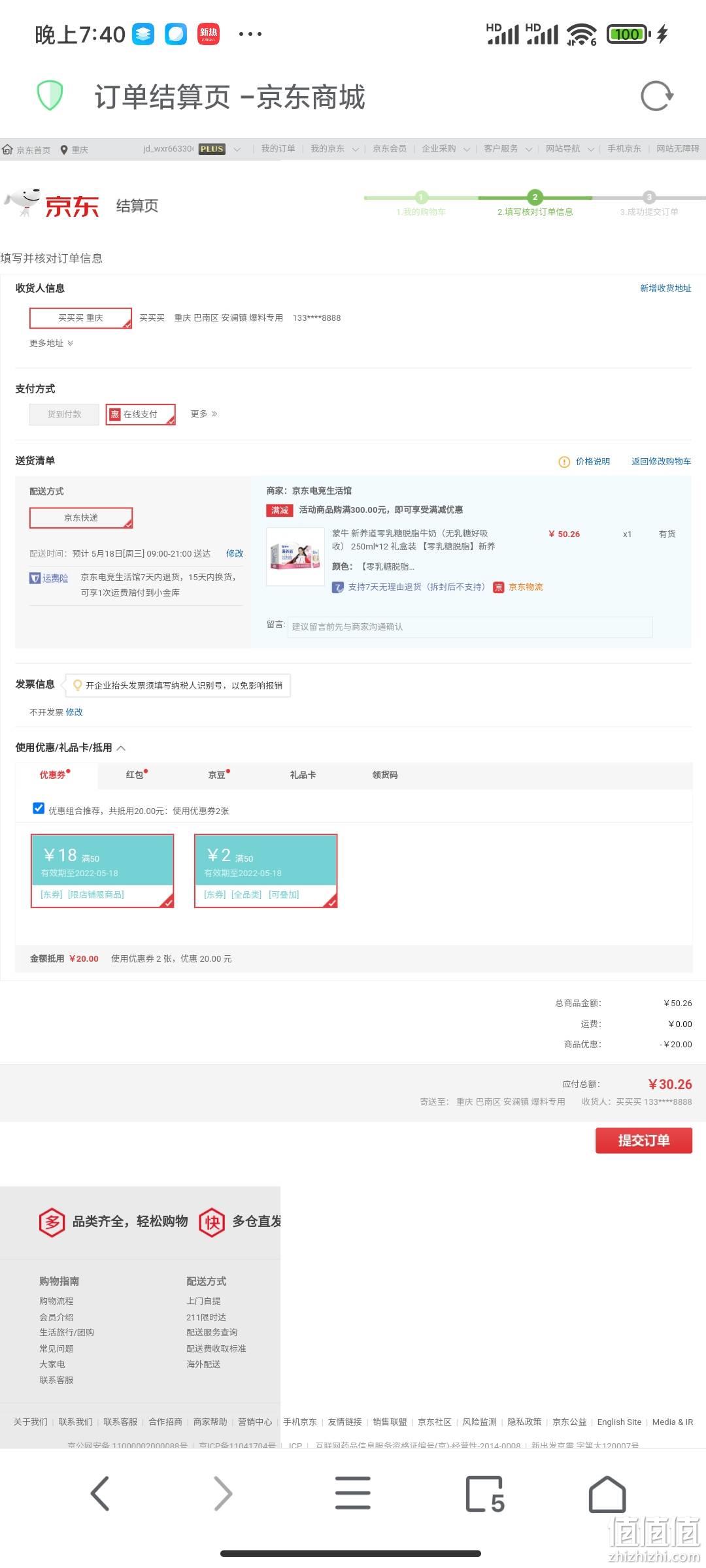Click the PLUS member badge
Viewport: 706px width, 1568px height.
[212, 149]
